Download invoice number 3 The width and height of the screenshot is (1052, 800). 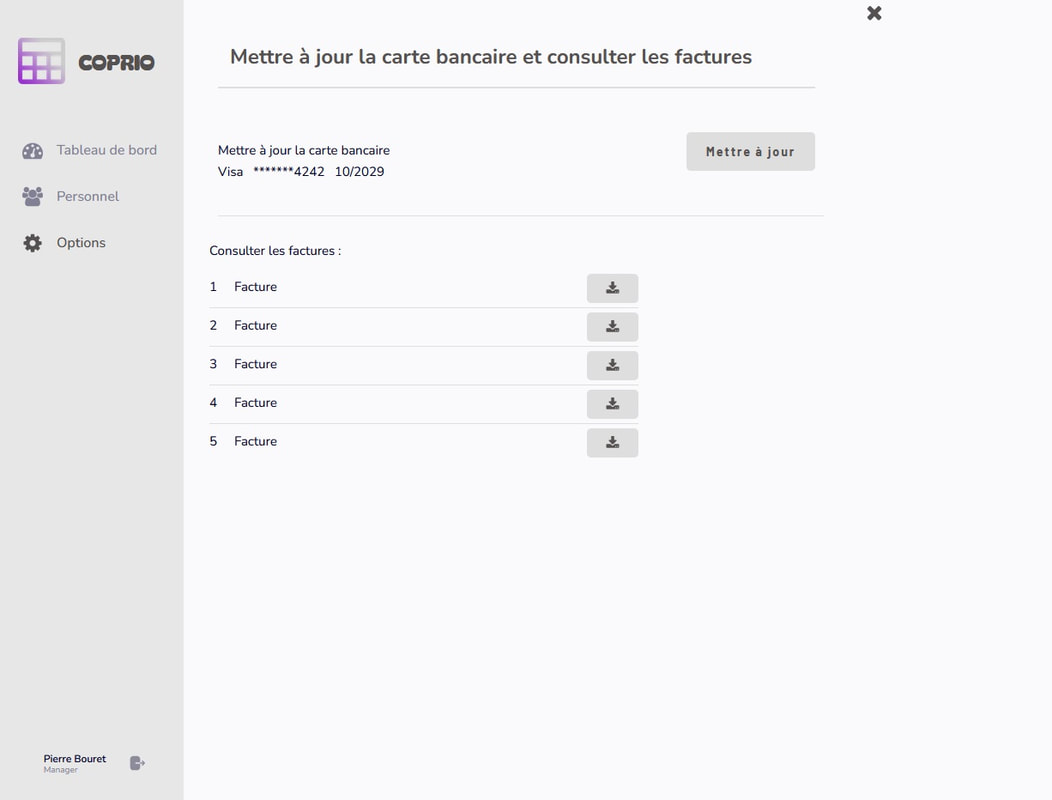pos(612,365)
